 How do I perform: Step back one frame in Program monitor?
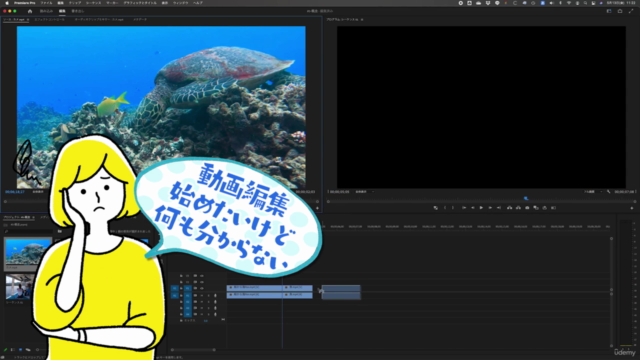tap(473, 208)
